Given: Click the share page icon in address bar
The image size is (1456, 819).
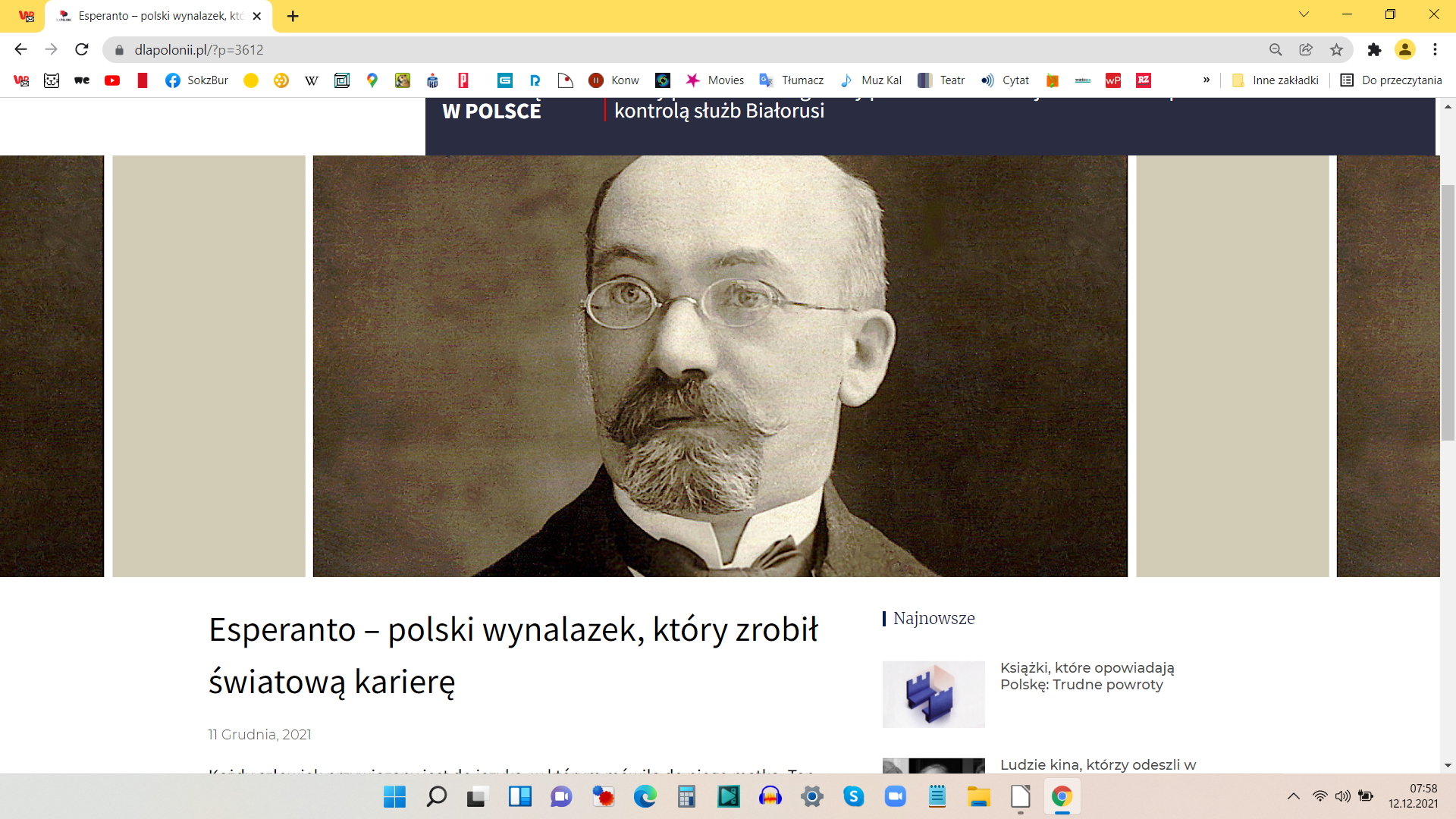Looking at the screenshot, I should pos(1306,49).
